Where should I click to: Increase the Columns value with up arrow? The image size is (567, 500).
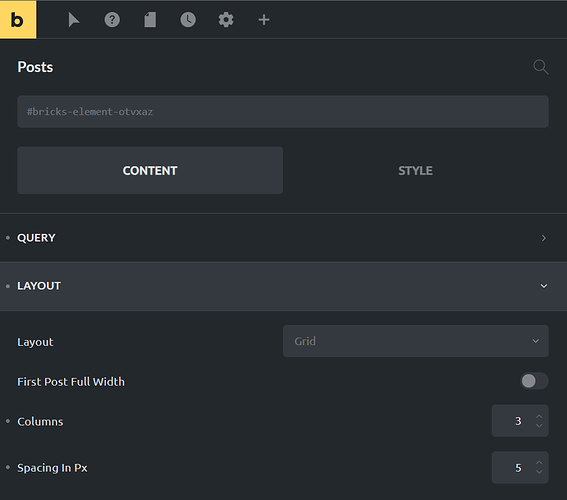coord(539,416)
